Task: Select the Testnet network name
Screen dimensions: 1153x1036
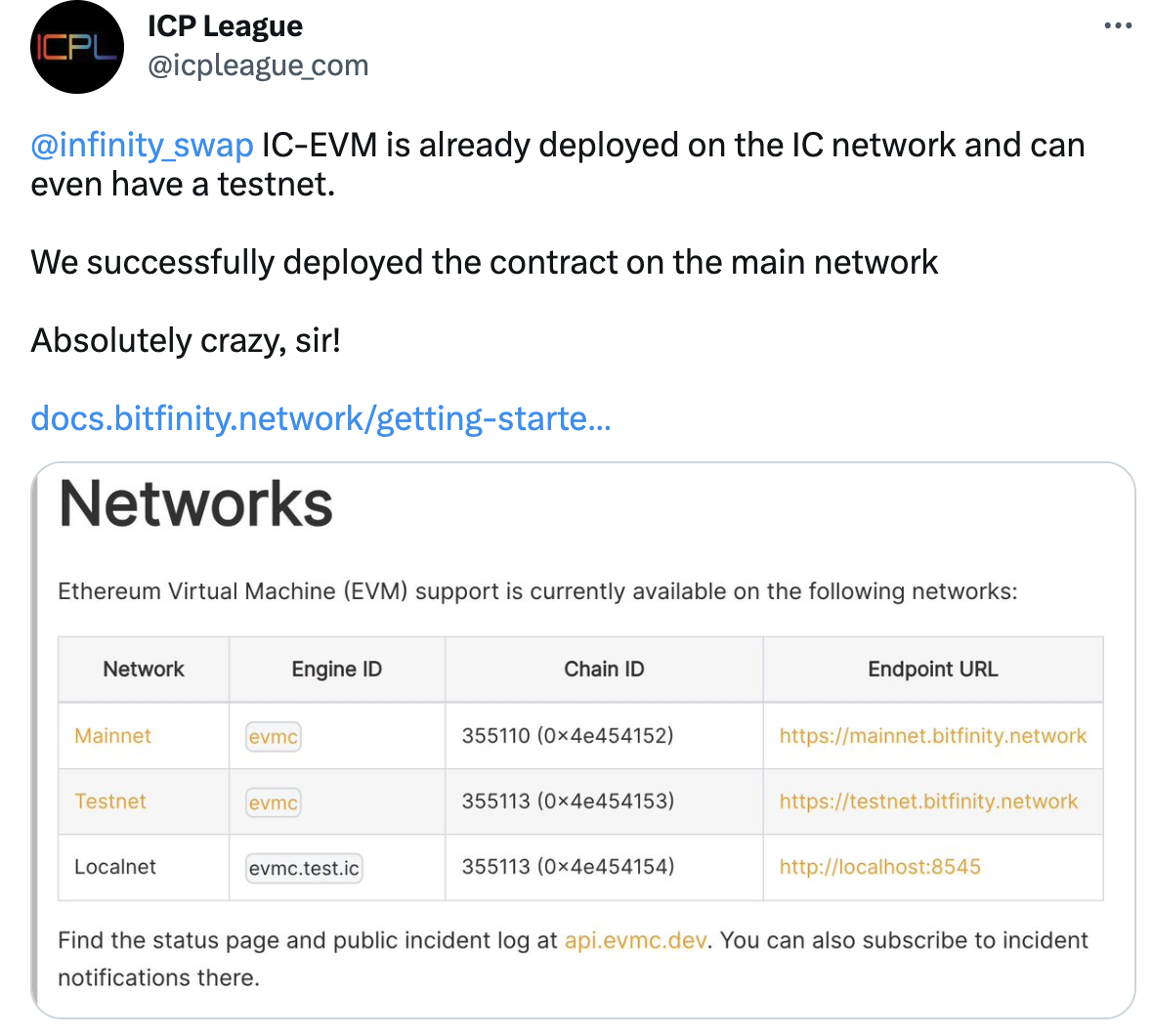Action: 109,801
